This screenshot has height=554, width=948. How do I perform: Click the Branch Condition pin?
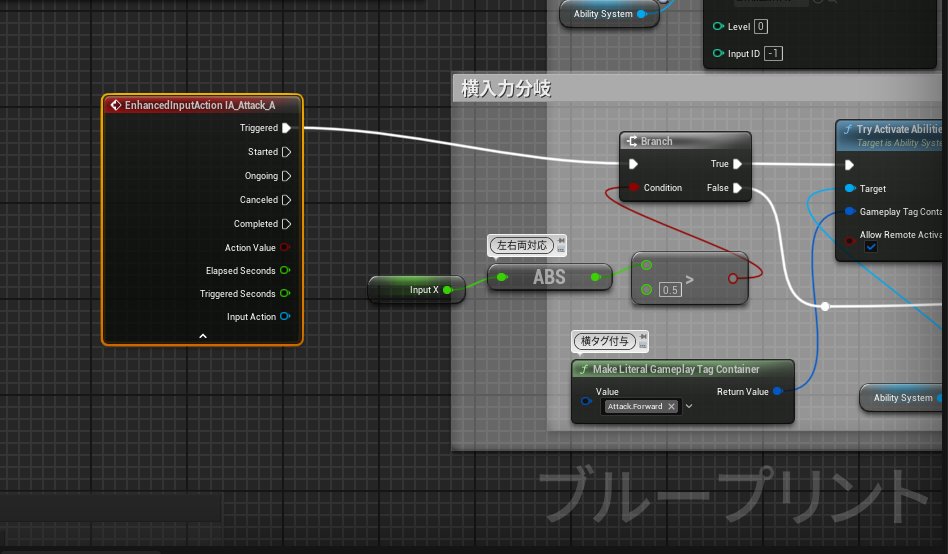click(633, 187)
